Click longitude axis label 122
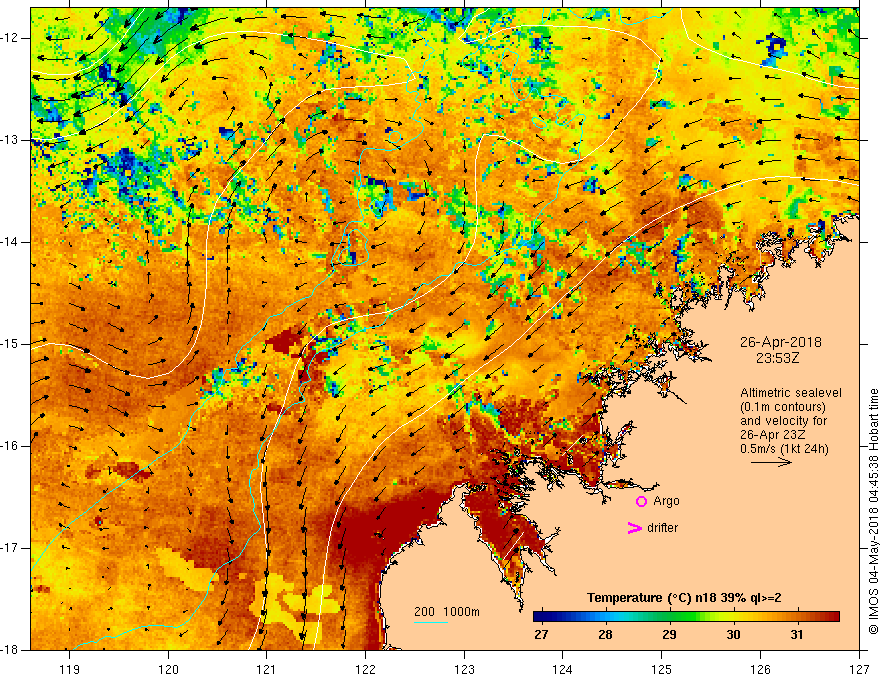Viewport: 880px width, 680px height. (365, 669)
